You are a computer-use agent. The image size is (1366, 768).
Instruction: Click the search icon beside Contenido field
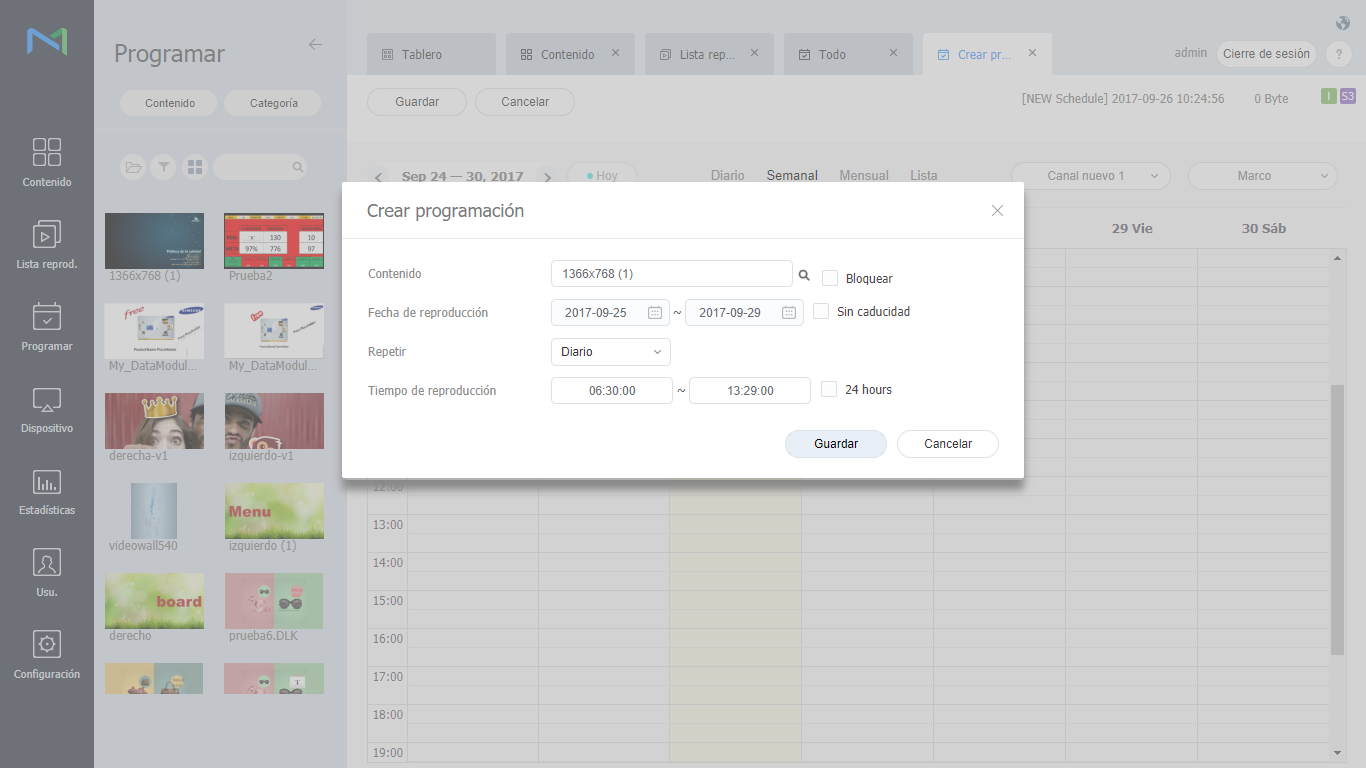(804, 275)
